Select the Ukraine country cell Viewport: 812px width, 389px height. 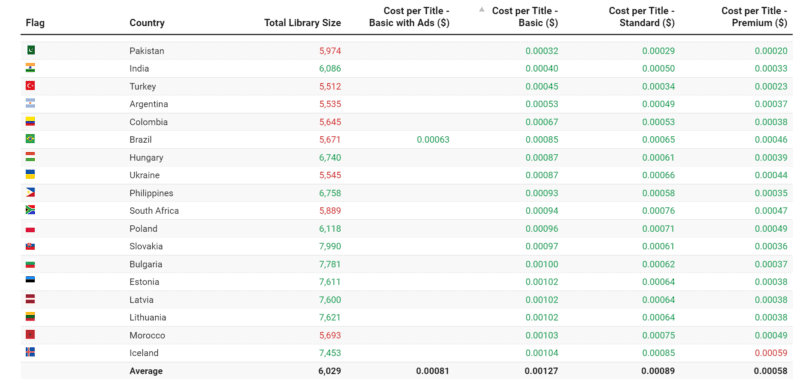[144, 175]
